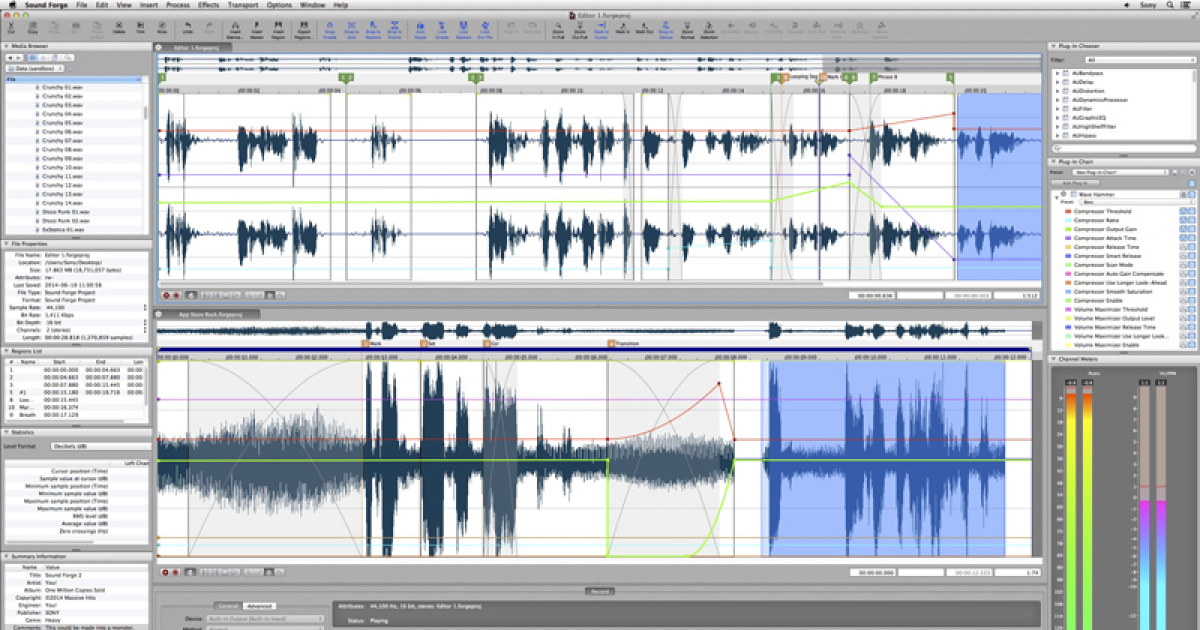Click the Undo toolbar icon
Image resolution: width=1200 pixels, height=630 pixels.
[188, 28]
